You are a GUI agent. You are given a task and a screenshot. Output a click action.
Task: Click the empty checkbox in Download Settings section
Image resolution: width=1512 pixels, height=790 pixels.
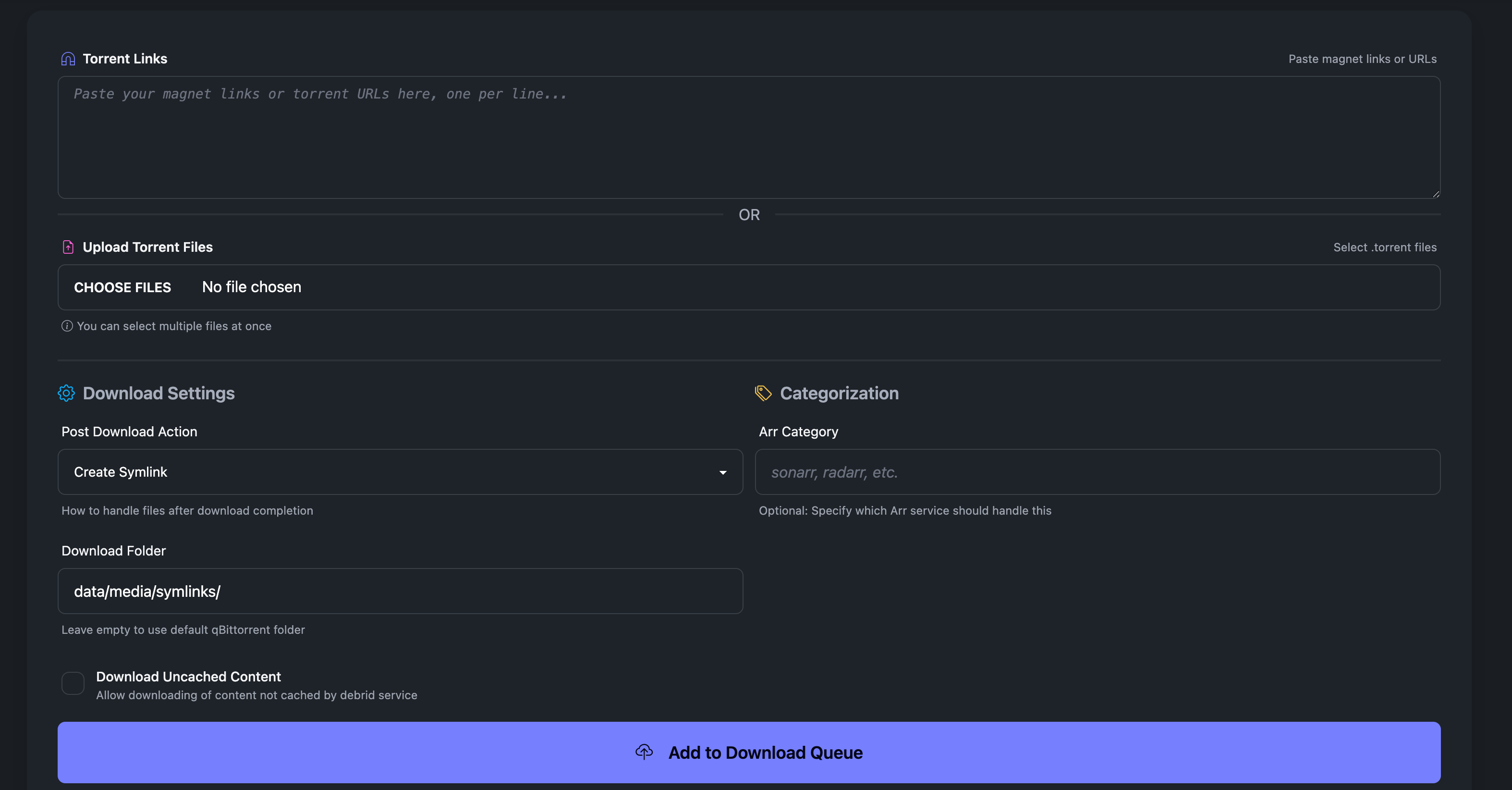pos(73,683)
